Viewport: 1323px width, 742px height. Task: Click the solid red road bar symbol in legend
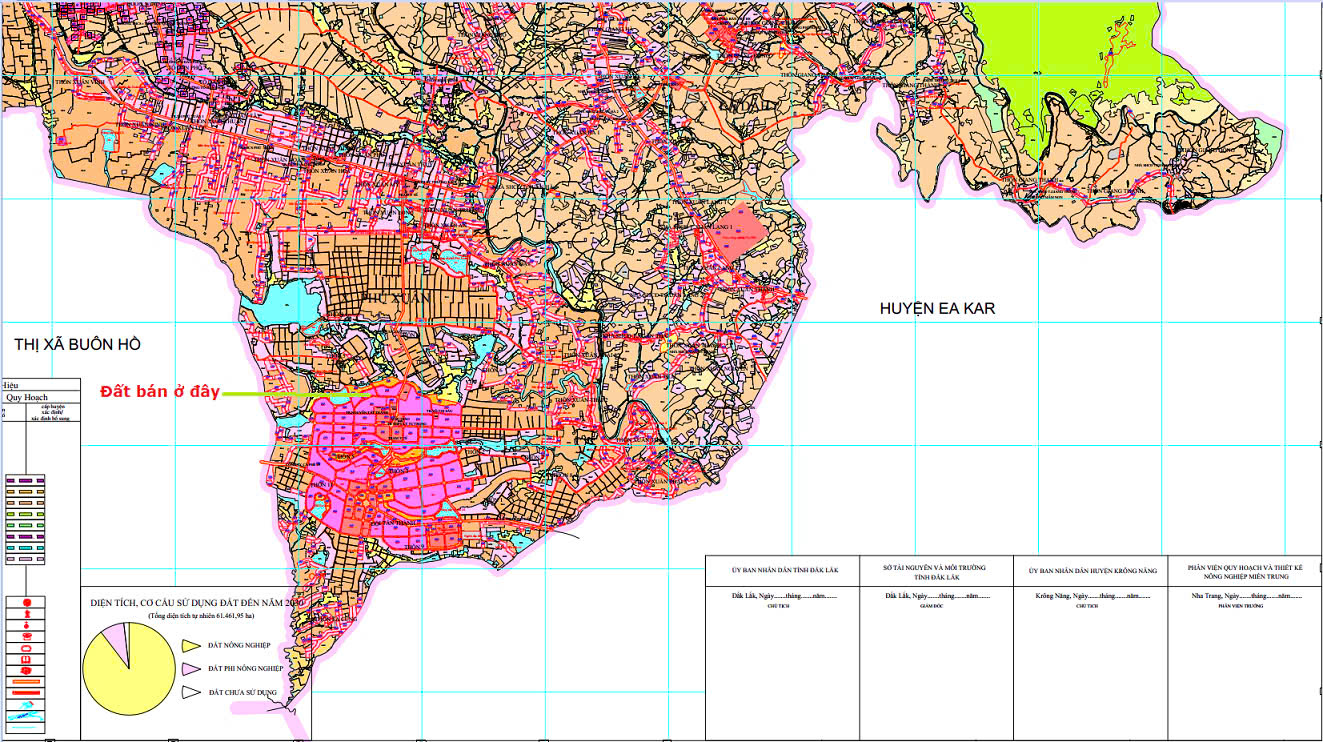point(27,693)
